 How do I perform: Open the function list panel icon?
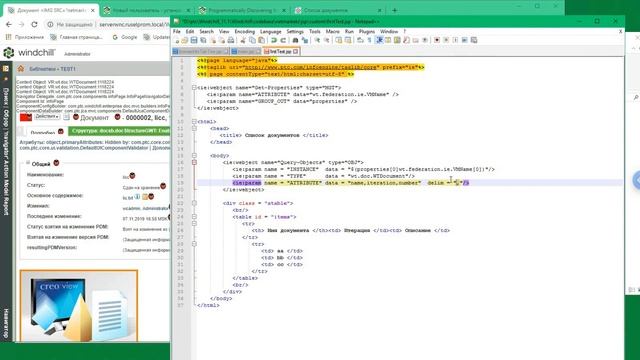(407, 40)
